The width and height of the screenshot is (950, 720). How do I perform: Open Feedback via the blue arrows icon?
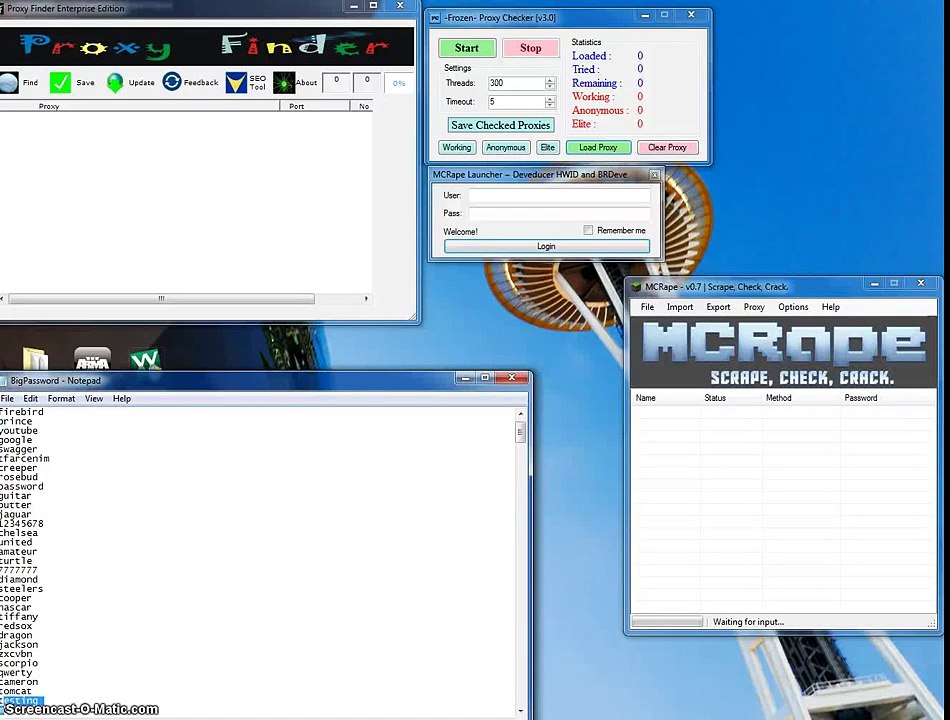(172, 82)
